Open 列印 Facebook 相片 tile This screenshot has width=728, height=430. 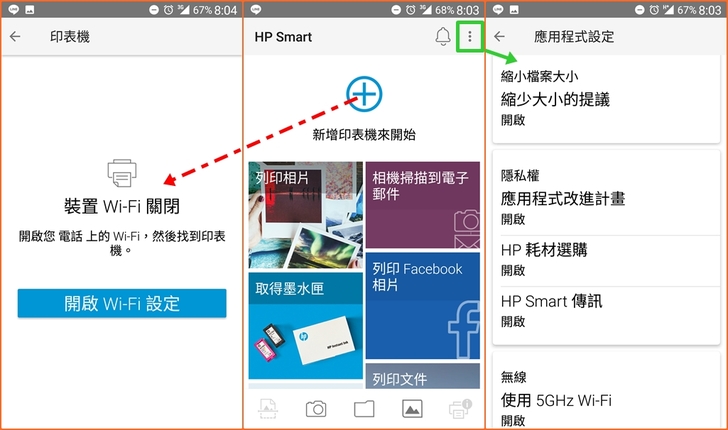tap(422, 306)
